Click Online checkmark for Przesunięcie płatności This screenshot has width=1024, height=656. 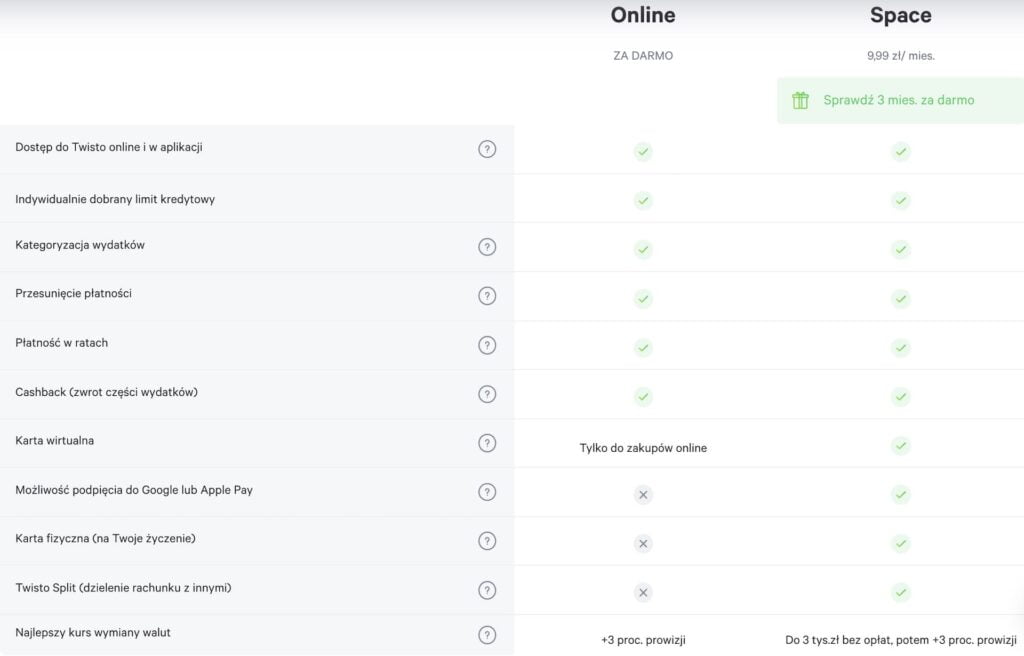643,299
